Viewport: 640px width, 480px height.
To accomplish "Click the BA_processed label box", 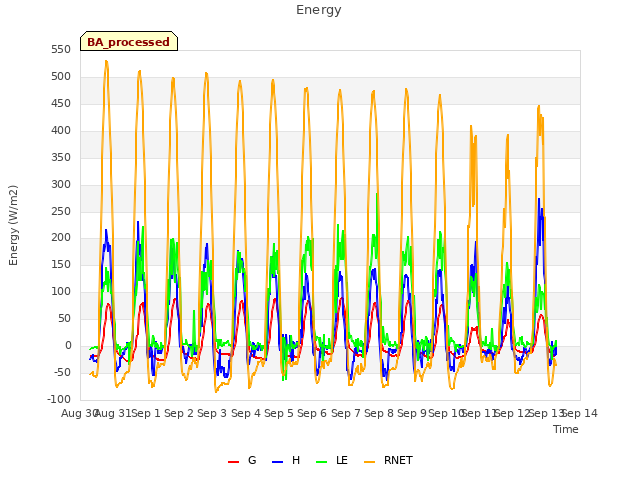I will click(129, 41).
